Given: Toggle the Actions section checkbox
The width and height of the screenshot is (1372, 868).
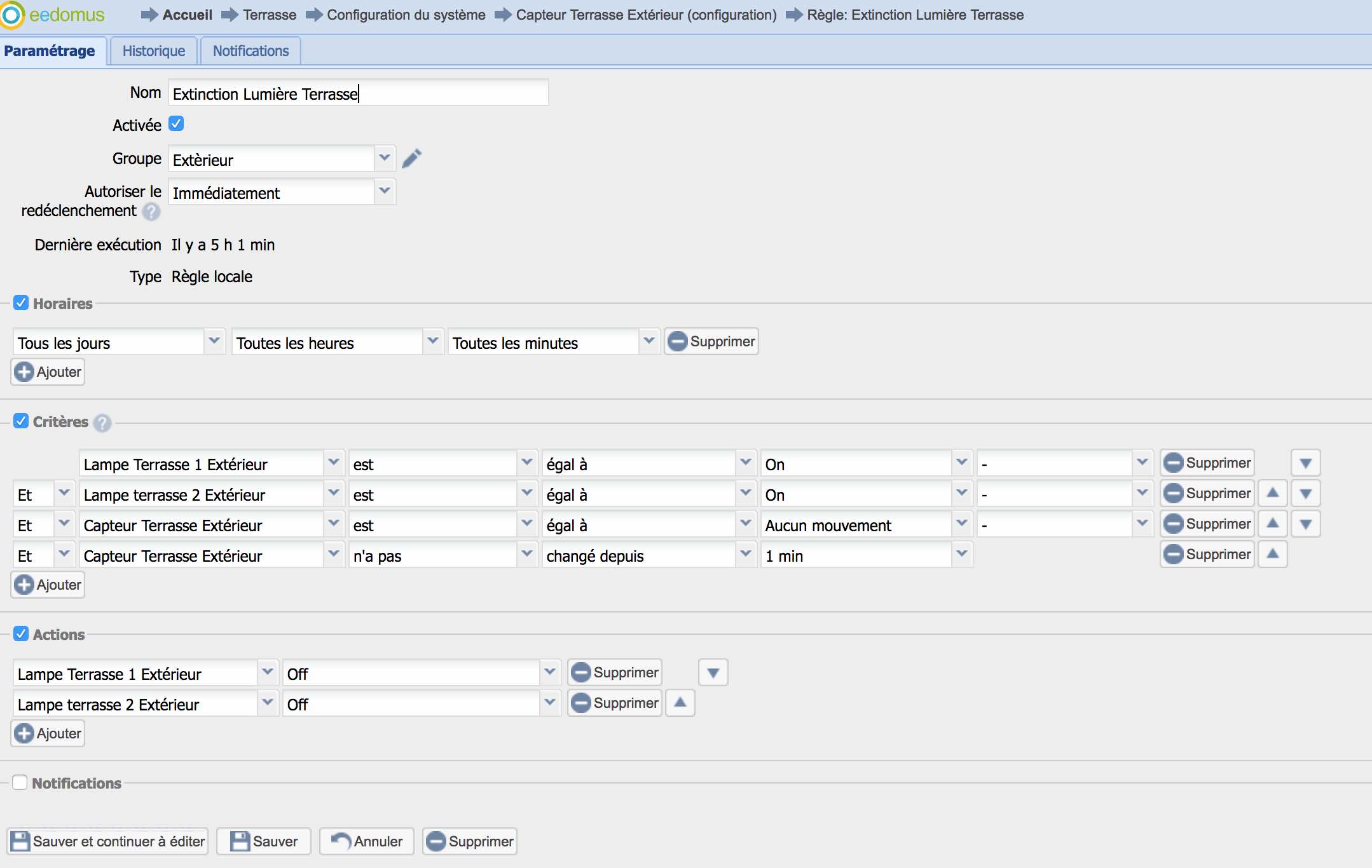Looking at the screenshot, I should coord(21,634).
